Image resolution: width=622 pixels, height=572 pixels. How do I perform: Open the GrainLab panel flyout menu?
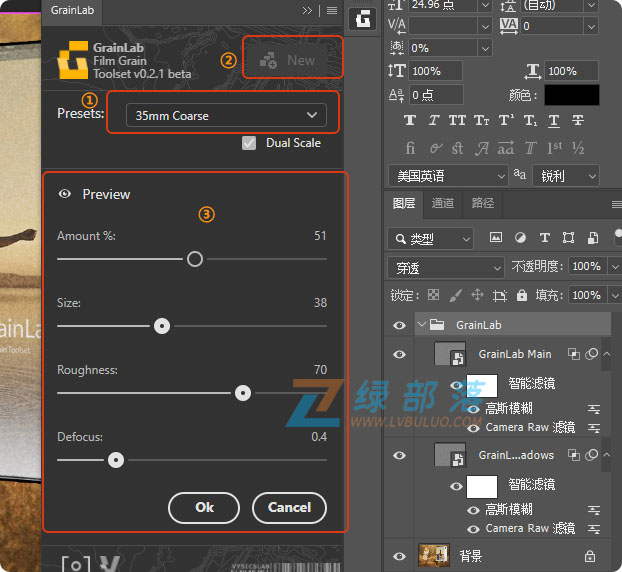click(x=332, y=11)
